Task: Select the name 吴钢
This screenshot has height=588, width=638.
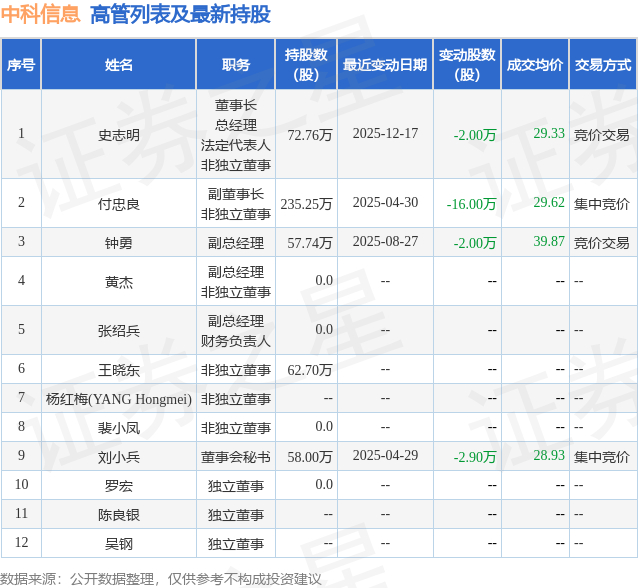Action: click(x=118, y=544)
